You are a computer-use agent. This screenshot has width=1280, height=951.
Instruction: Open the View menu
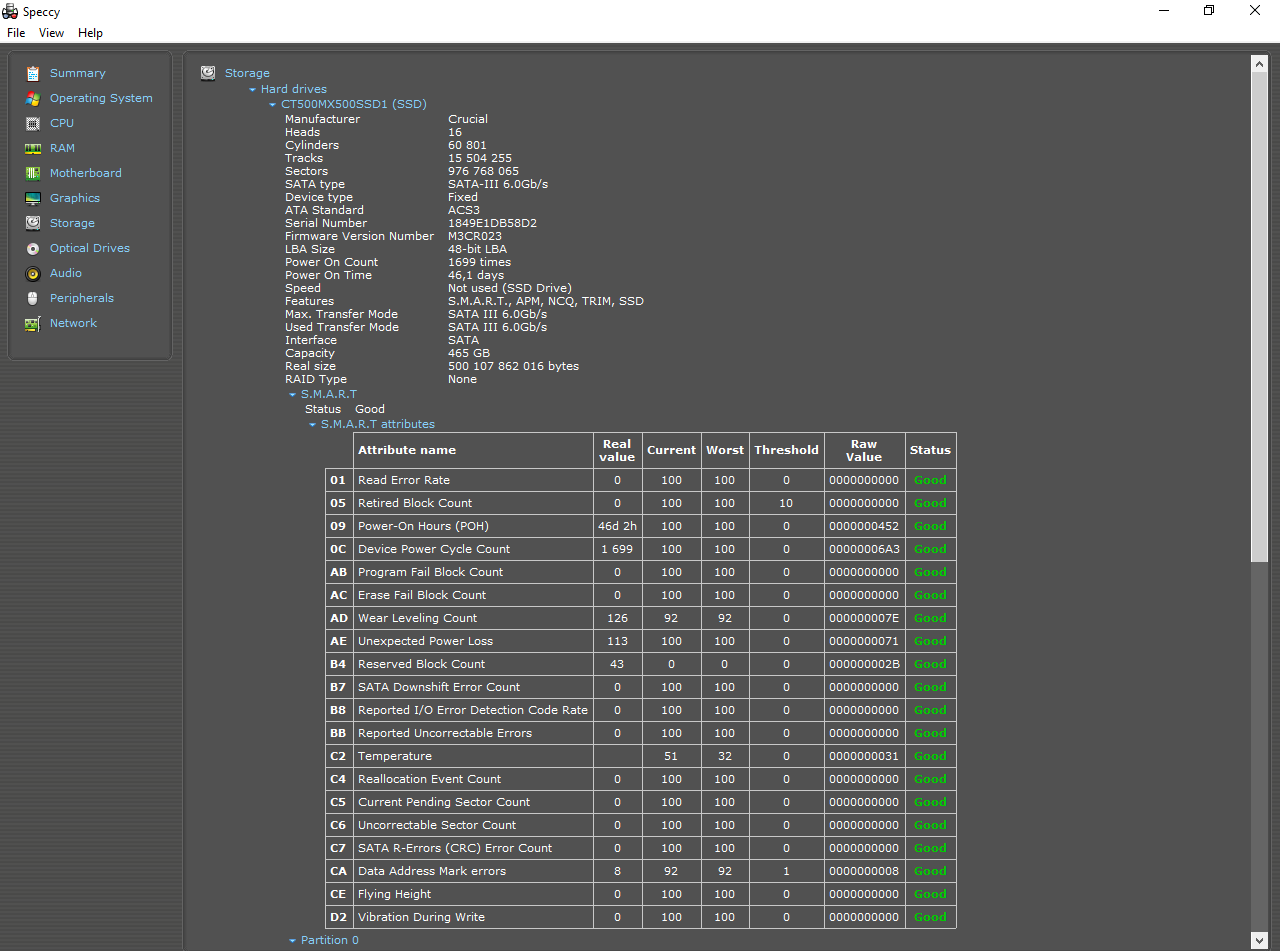coord(51,33)
